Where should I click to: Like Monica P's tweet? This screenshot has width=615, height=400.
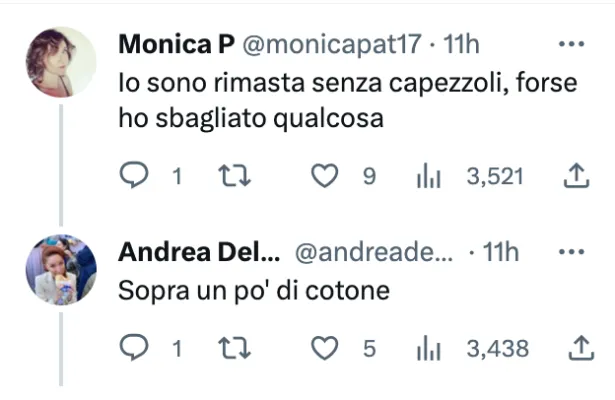click(322, 177)
